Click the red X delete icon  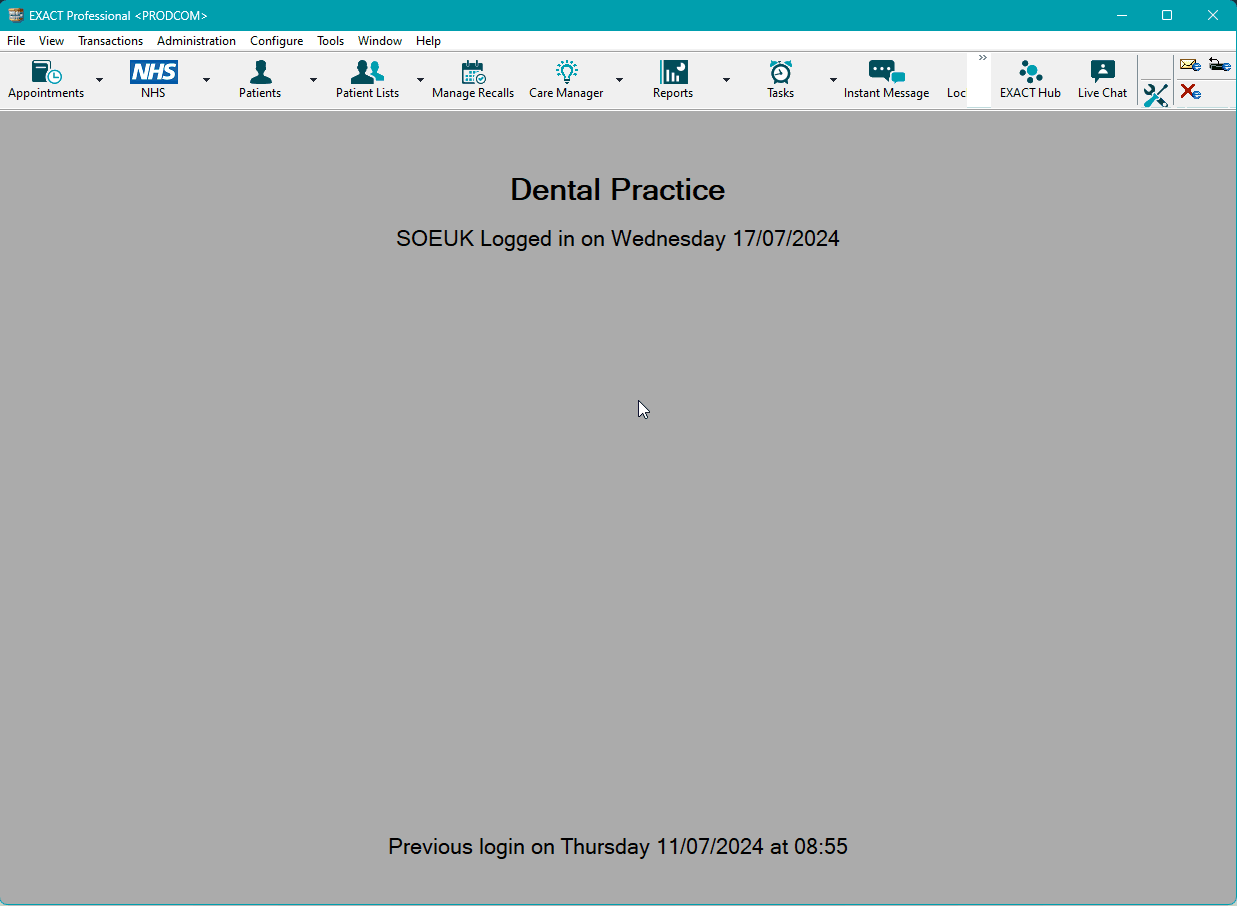tap(1189, 93)
